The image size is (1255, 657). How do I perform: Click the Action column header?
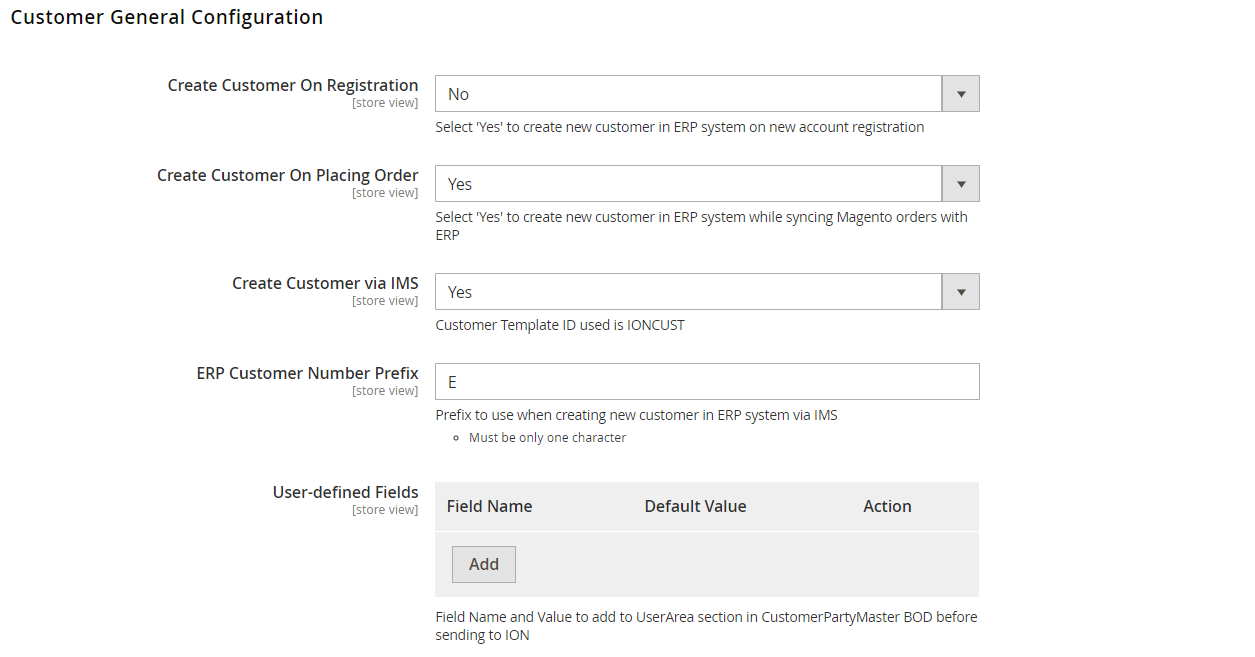pyautogui.click(x=887, y=506)
